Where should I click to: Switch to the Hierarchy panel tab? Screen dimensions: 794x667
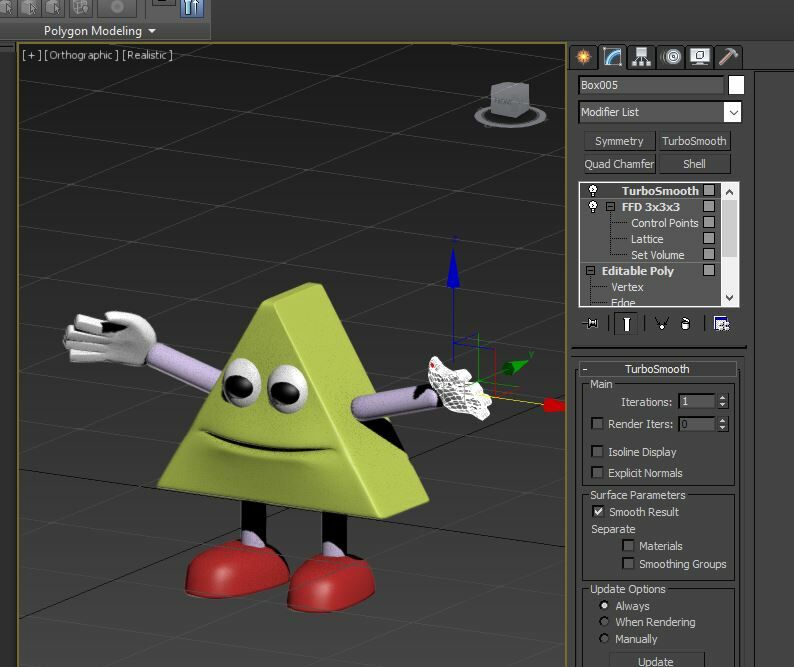click(x=641, y=57)
